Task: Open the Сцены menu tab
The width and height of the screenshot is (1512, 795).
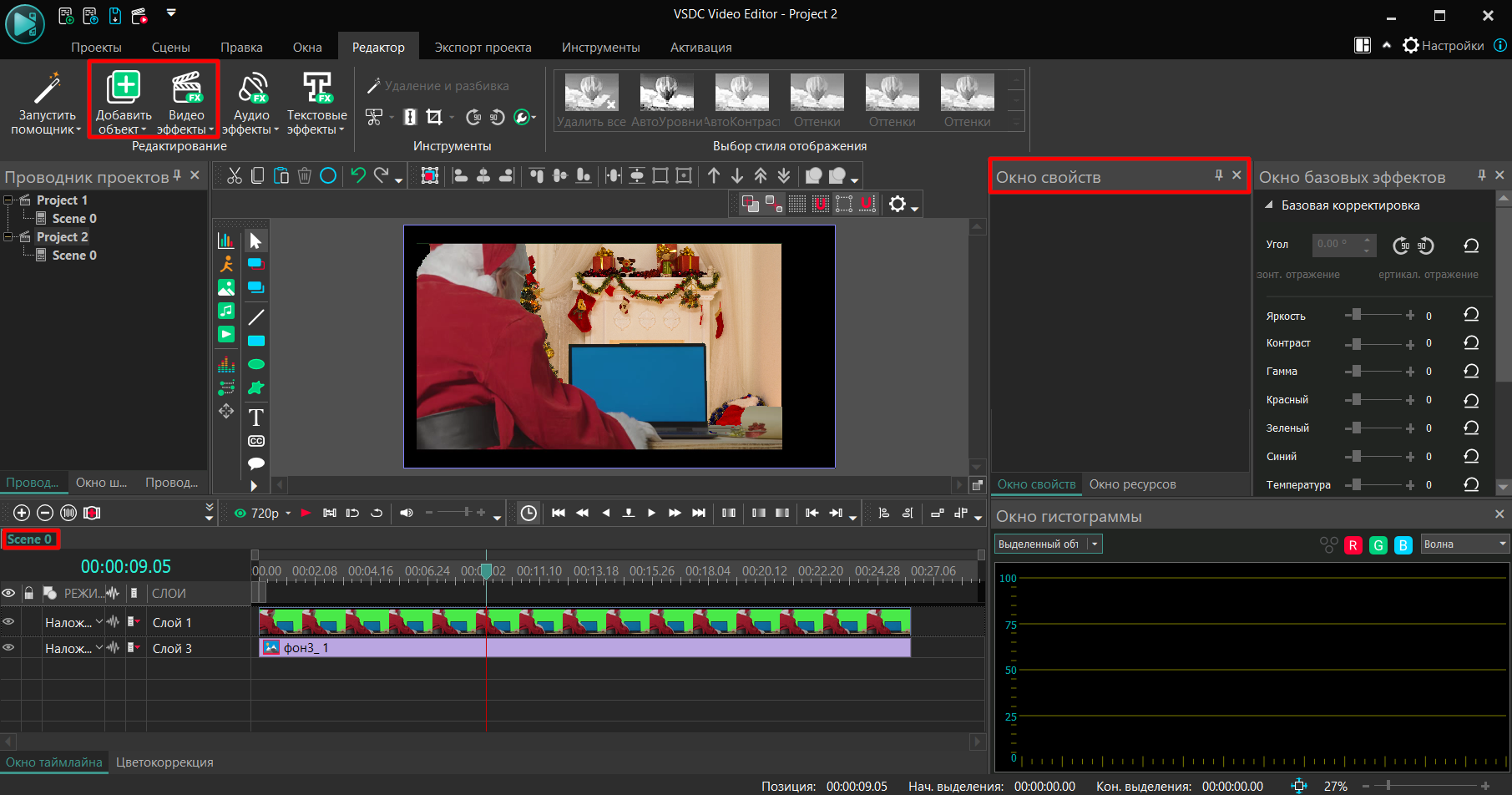Action: [171, 48]
